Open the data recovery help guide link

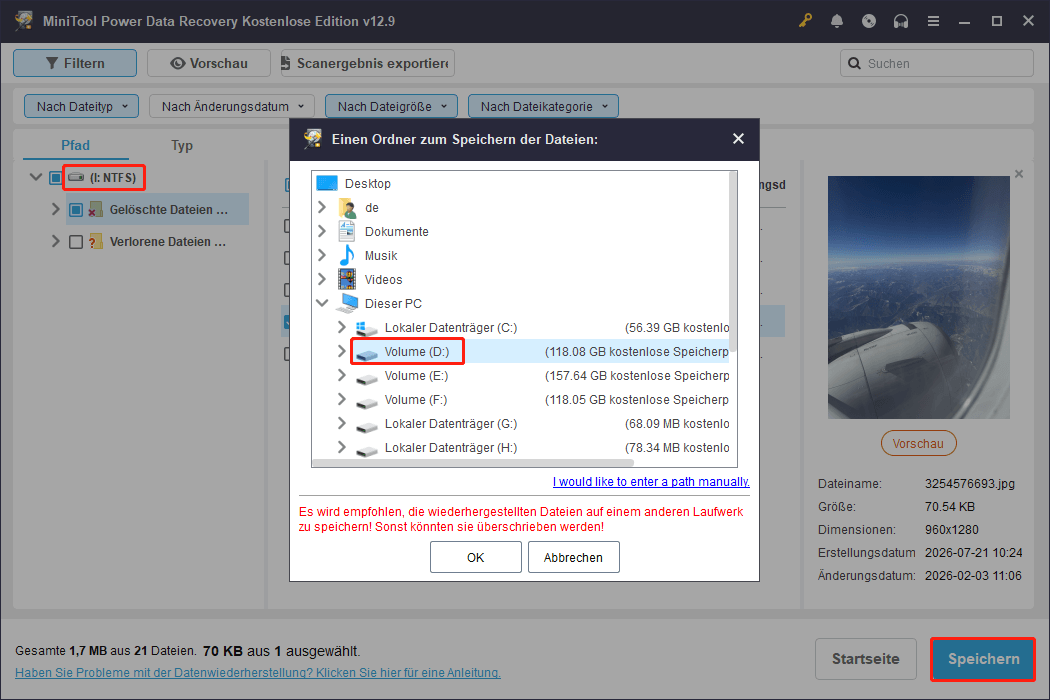[258, 673]
